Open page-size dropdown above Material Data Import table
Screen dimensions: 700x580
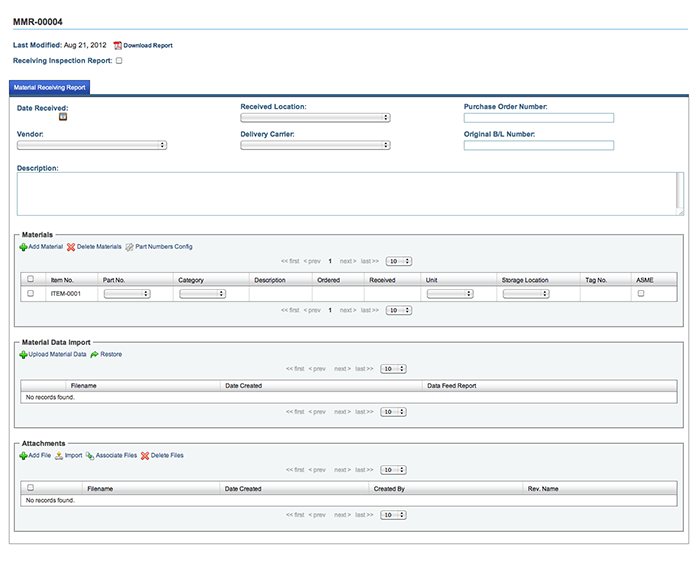(393, 369)
